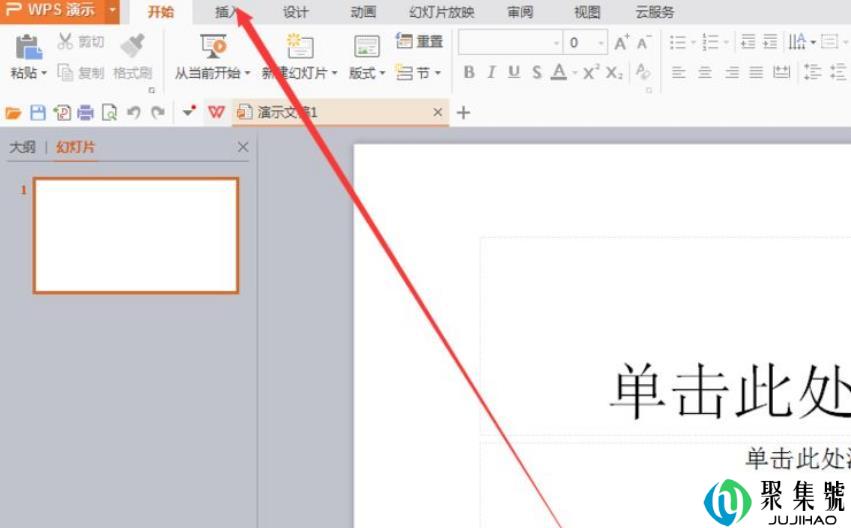Click the increase font size icon

pyautogui.click(x=622, y=42)
